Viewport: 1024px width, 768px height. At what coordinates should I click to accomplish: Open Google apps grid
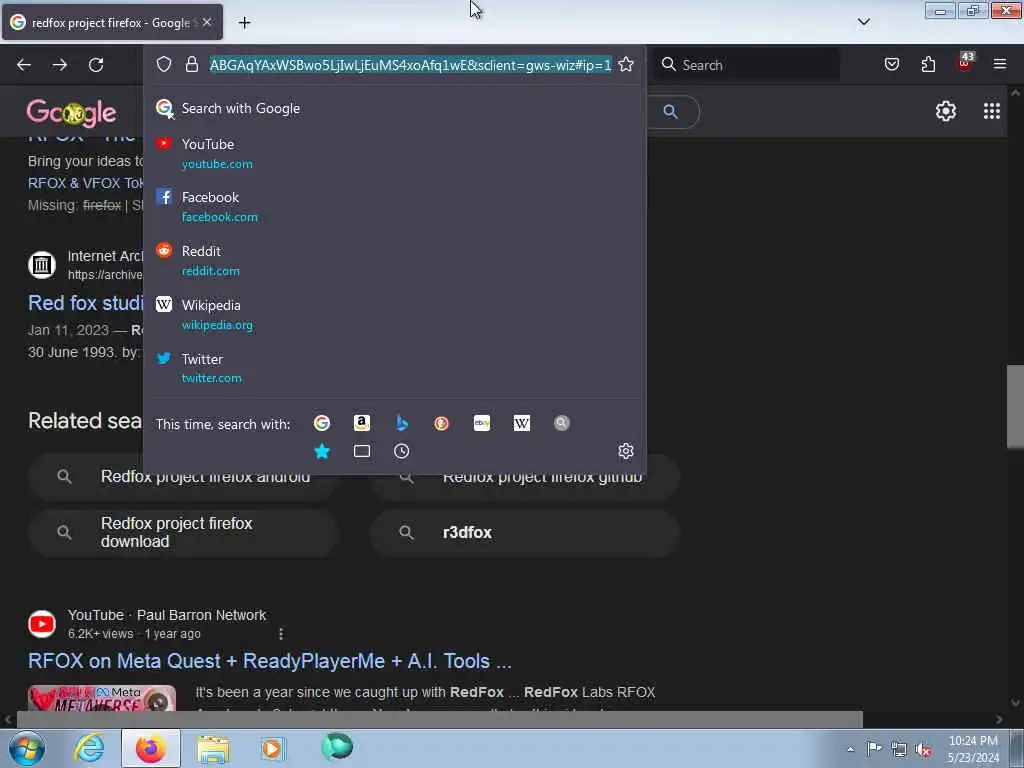coord(991,111)
